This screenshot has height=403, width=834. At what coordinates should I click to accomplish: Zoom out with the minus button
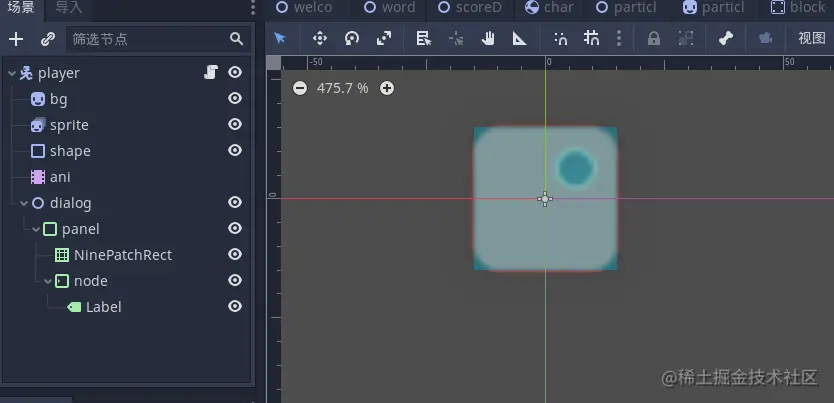[300, 88]
